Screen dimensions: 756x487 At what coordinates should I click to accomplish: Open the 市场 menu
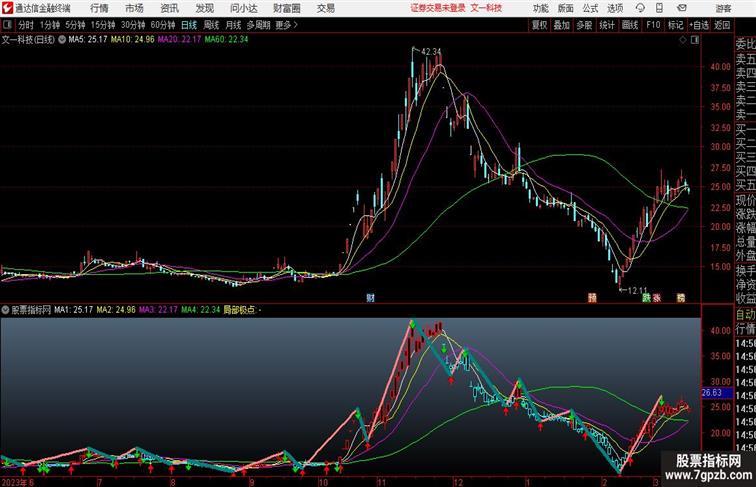click(x=135, y=8)
